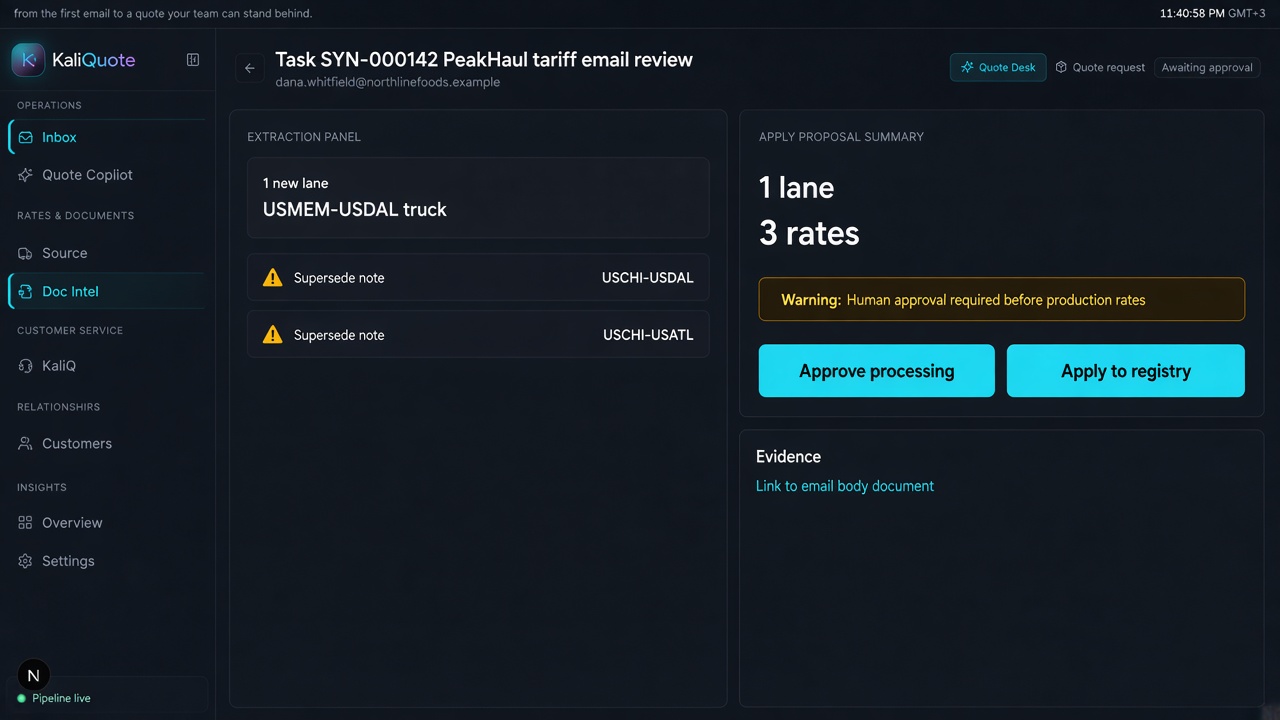Viewport: 1280px width, 720px height.
Task: Click the Customers person icon
Action: [x=26, y=443]
